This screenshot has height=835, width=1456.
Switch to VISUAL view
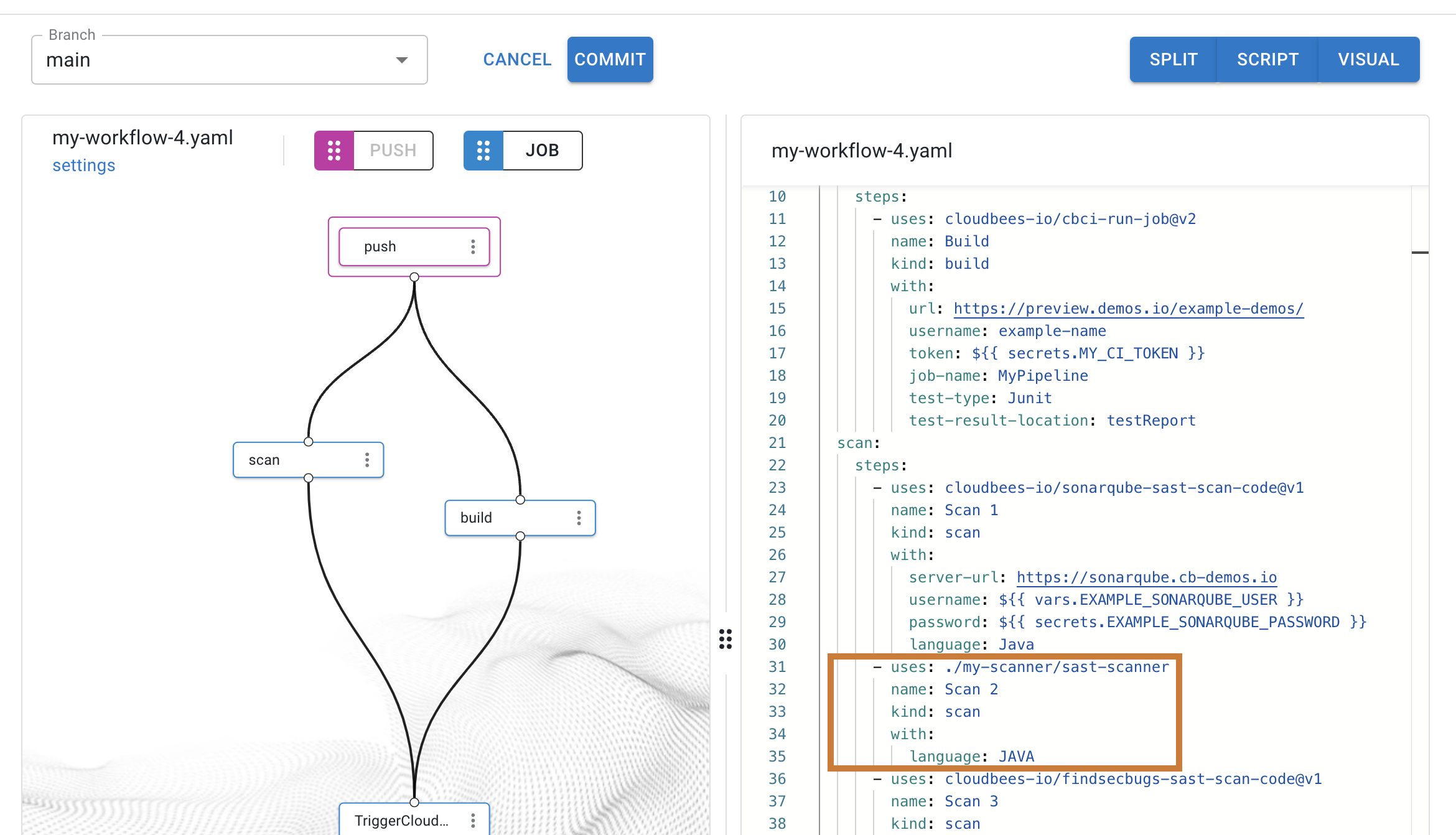tap(1368, 60)
